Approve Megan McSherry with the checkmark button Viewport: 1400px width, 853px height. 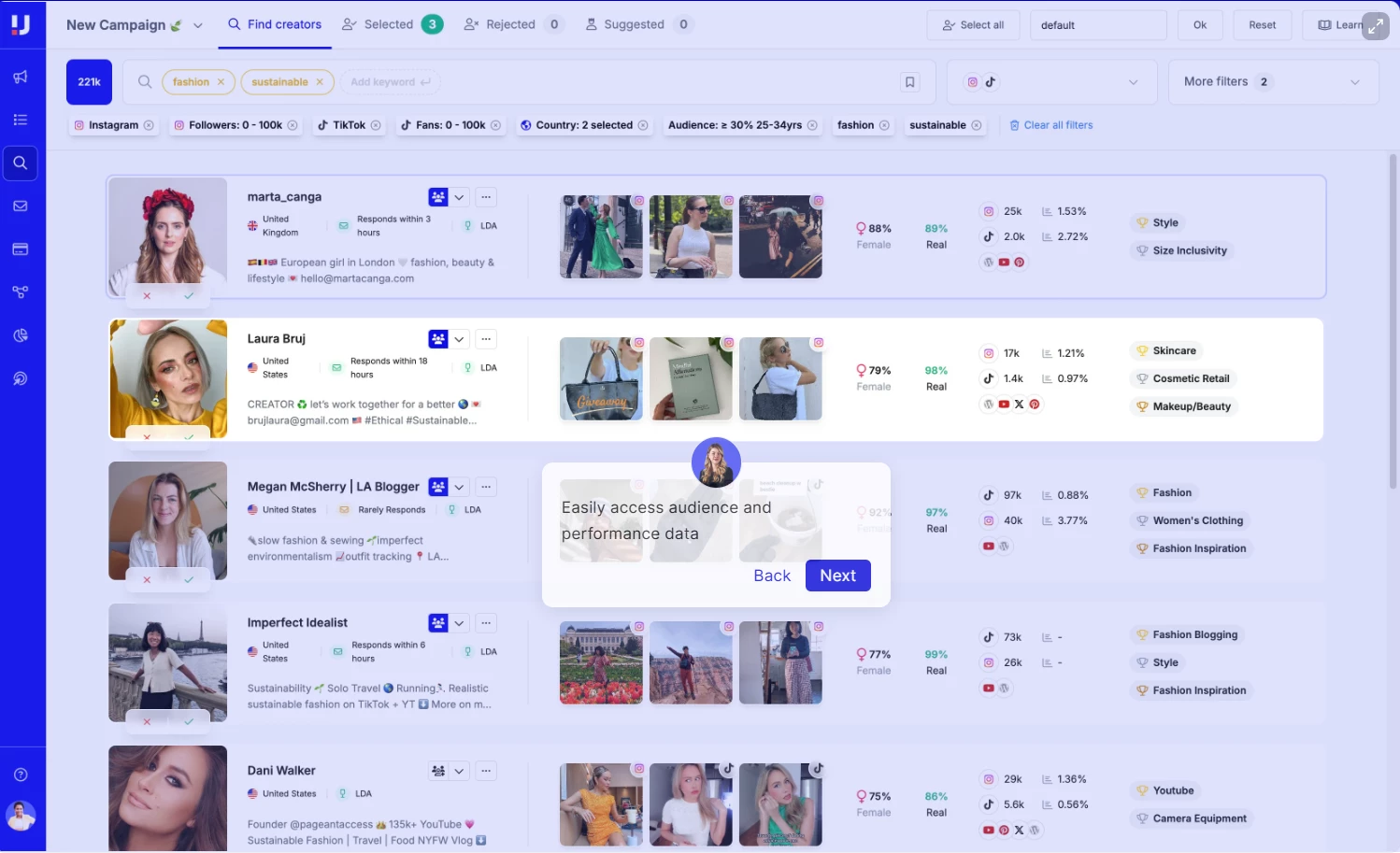pyautogui.click(x=189, y=580)
